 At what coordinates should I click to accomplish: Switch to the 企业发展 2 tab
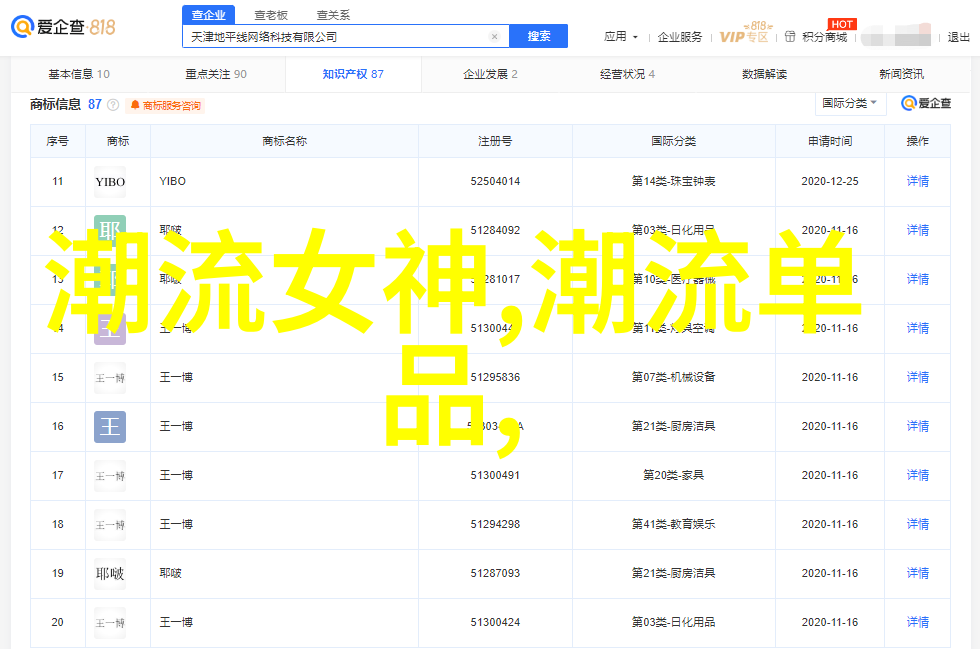click(490, 74)
